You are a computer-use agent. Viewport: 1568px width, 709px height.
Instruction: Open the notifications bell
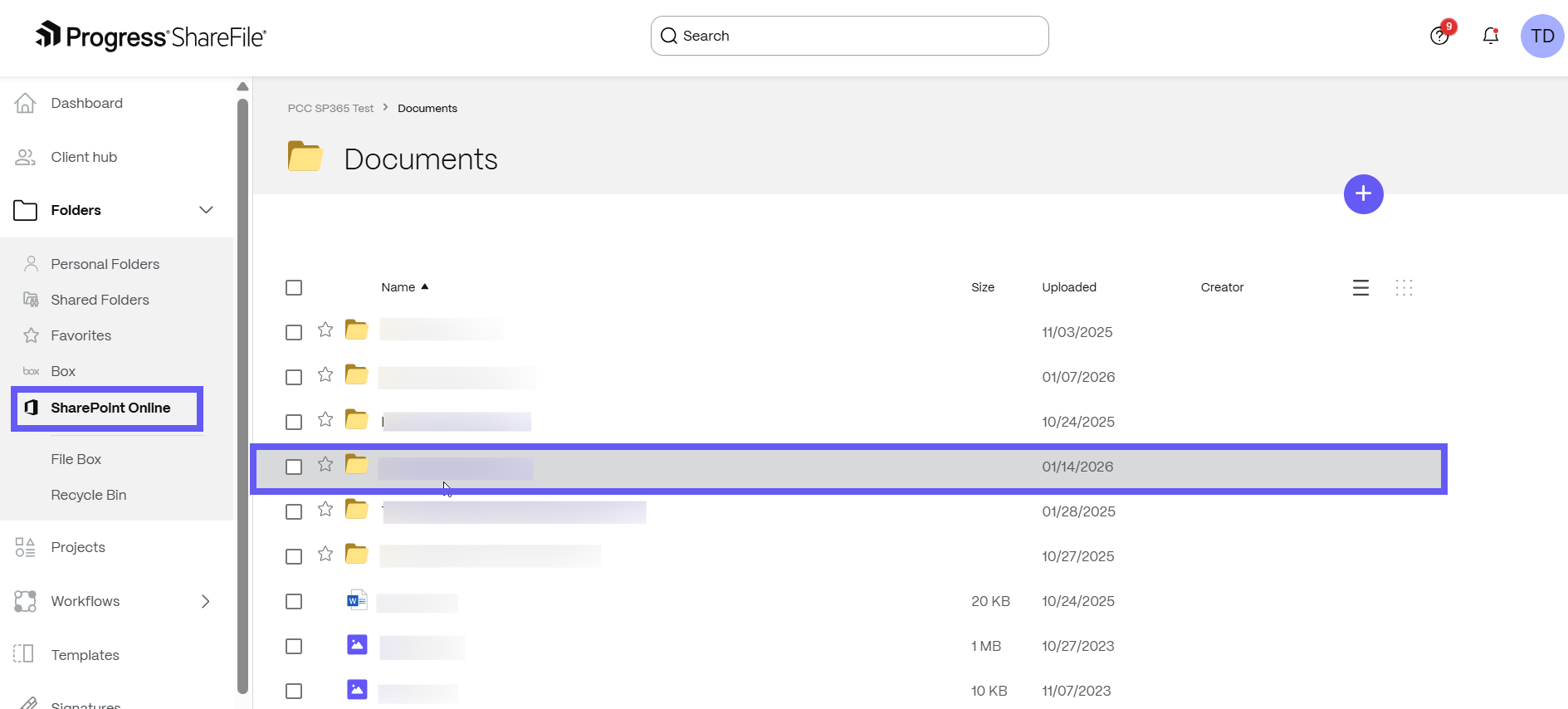tap(1490, 36)
